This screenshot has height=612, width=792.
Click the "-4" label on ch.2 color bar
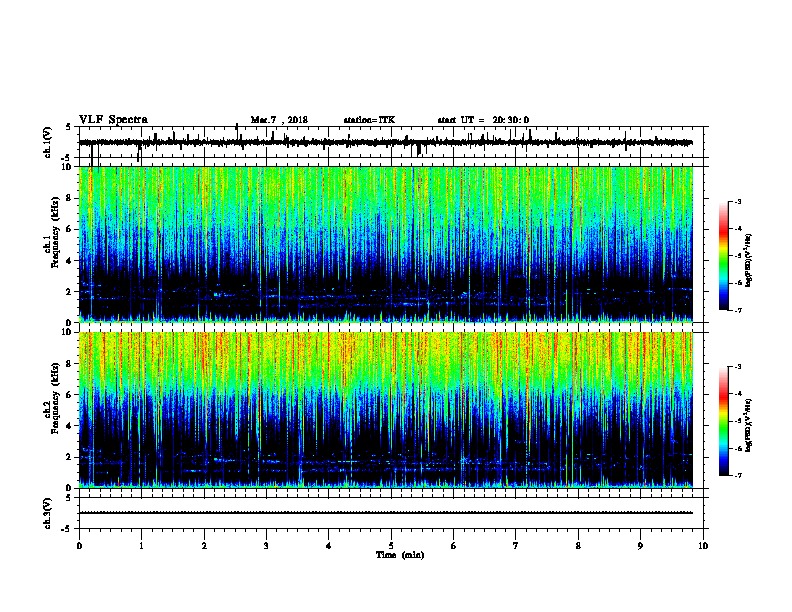pyautogui.click(x=738, y=394)
